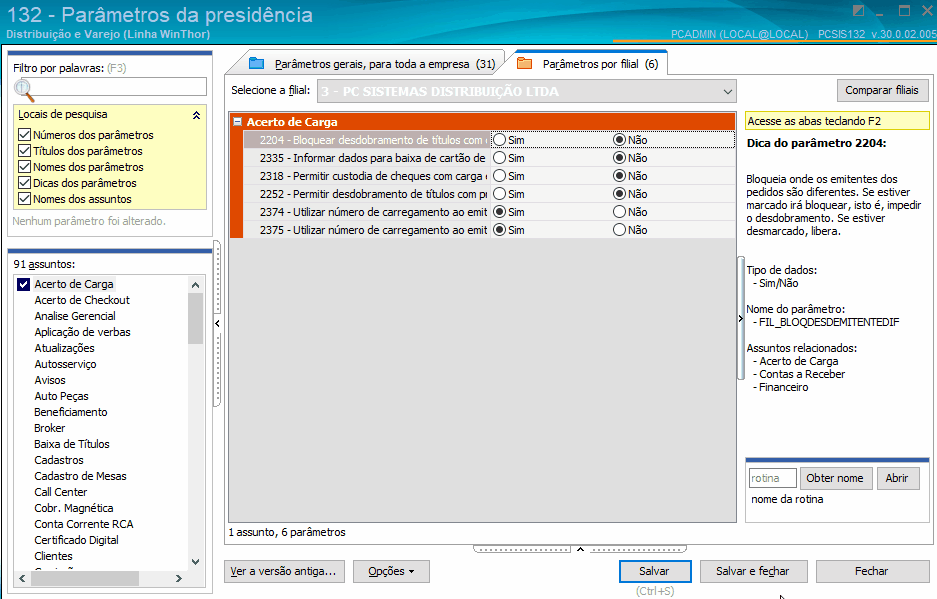Screen dimensions: 937x599
Task: Toggle Nomes dos assuntos checkbox
Action: [25, 199]
